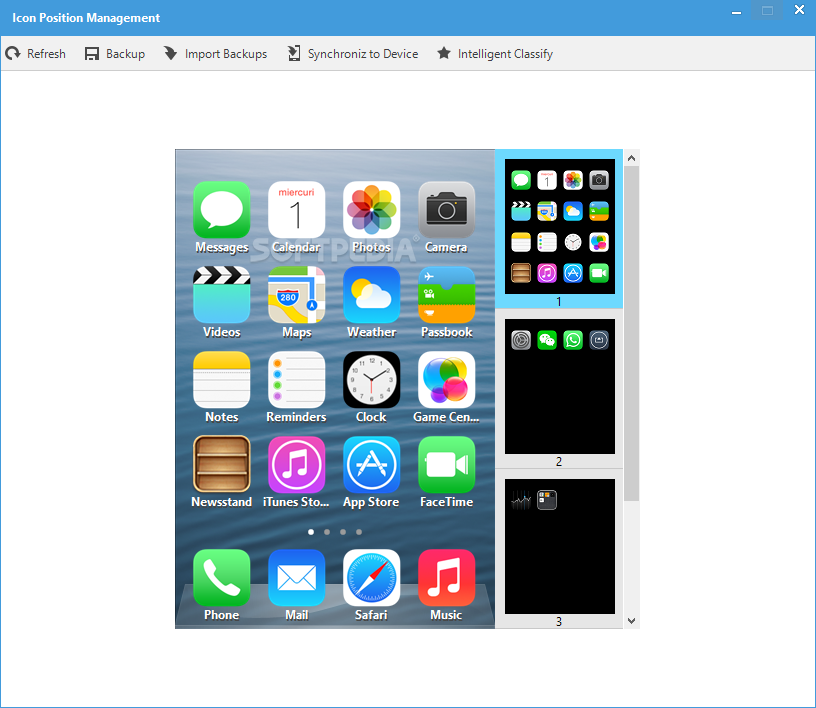Select the Newsstand app icon

[222, 464]
